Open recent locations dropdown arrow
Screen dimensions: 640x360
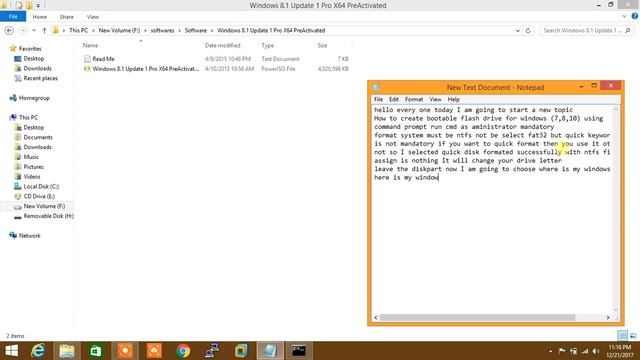34,31
